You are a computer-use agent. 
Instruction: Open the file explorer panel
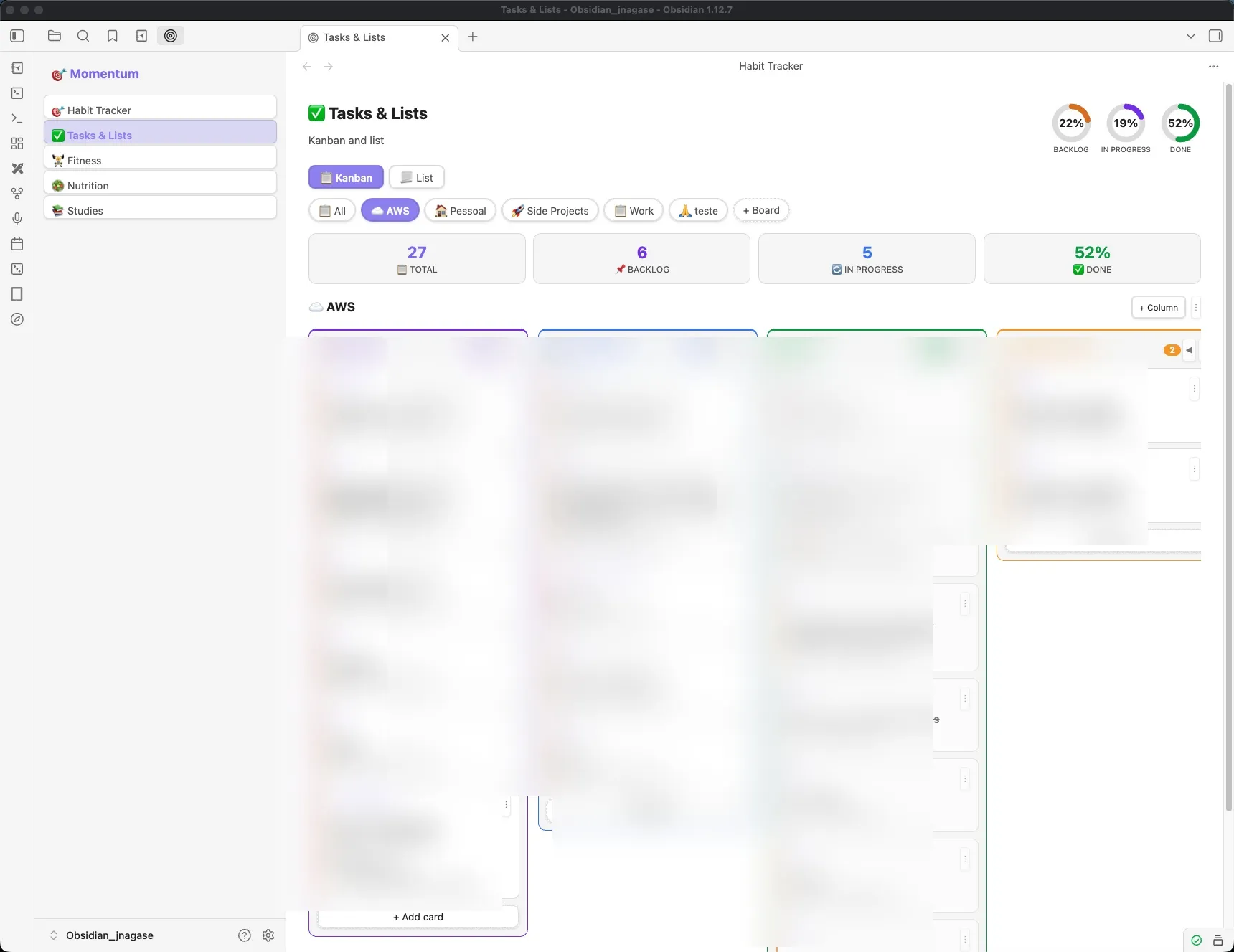[55, 36]
